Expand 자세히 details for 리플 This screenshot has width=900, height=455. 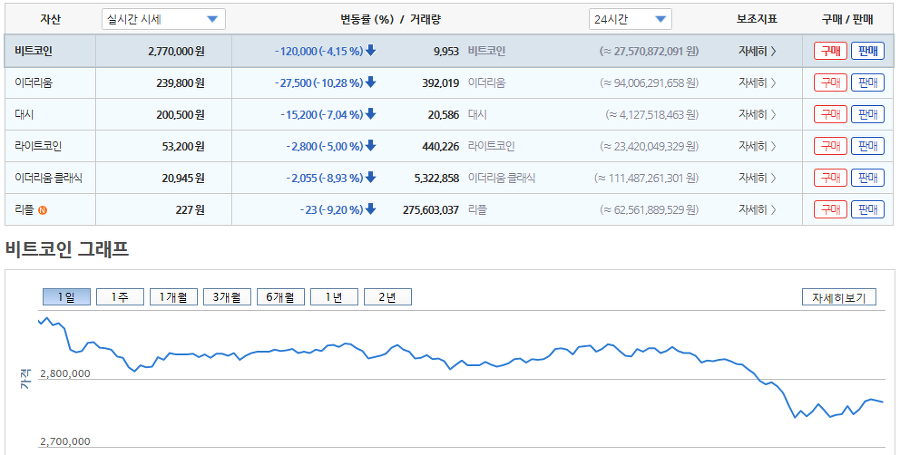(x=757, y=210)
